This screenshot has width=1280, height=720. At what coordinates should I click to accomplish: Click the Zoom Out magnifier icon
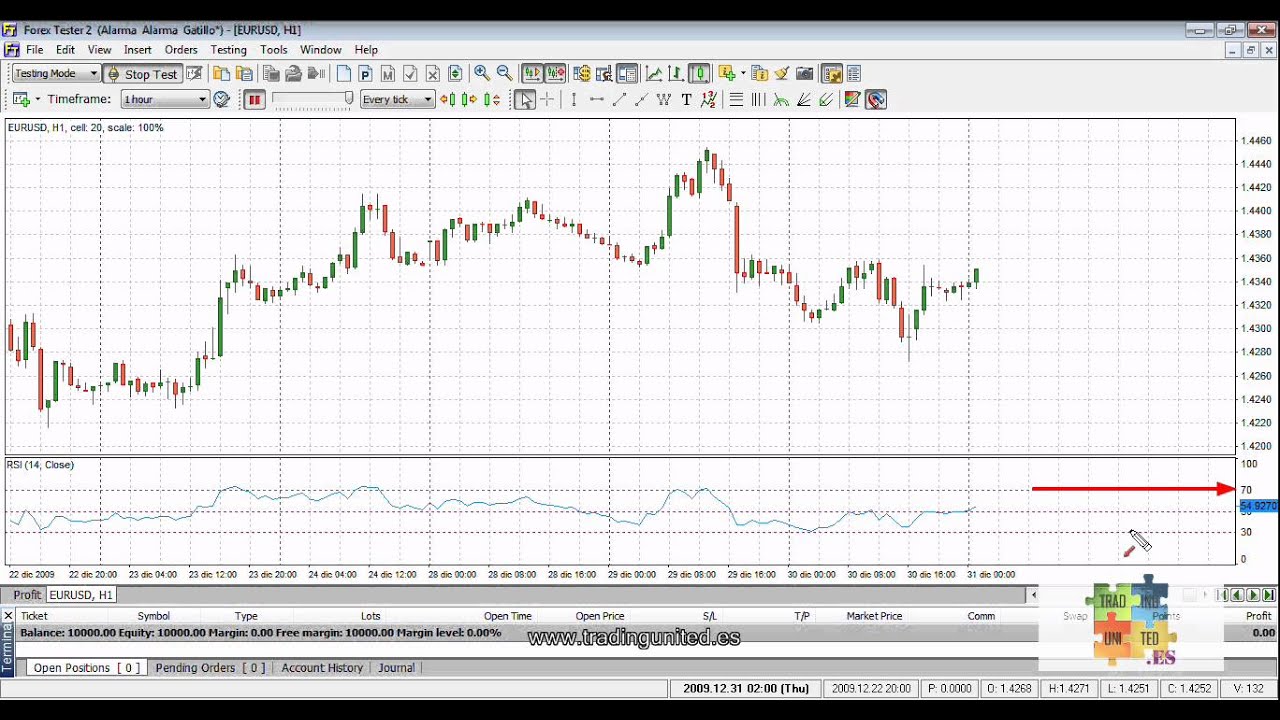click(x=504, y=73)
